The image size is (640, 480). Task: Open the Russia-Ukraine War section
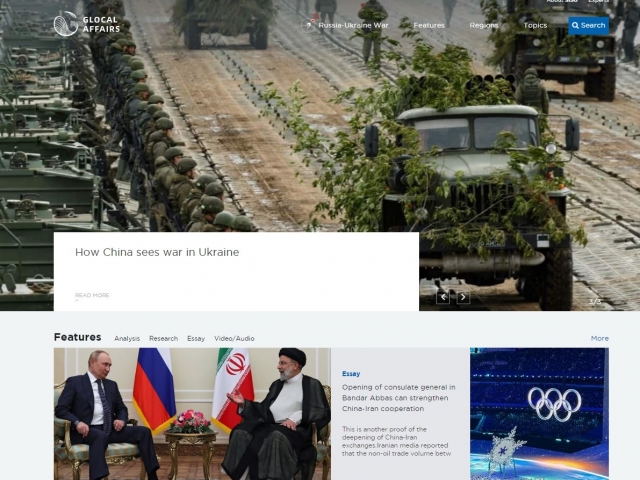(353, 25)
